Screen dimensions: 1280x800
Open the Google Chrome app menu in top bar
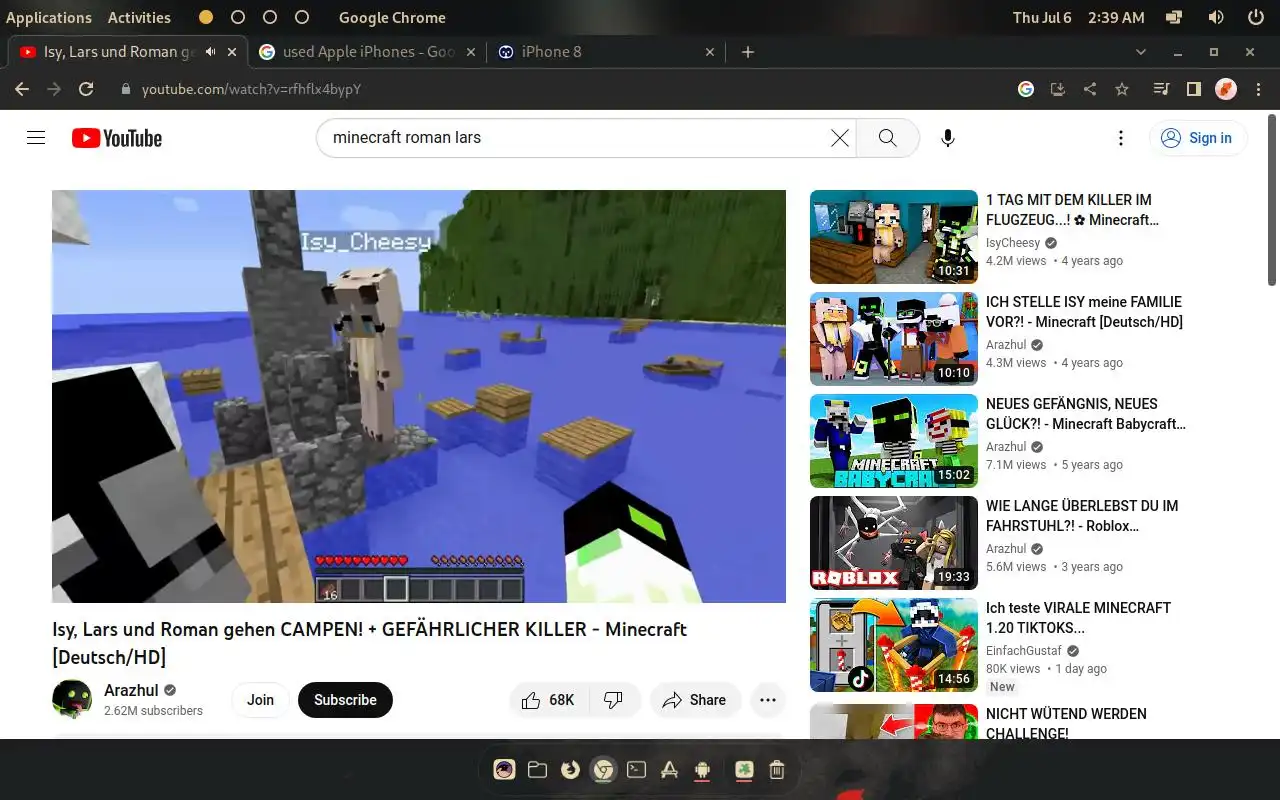392,17
